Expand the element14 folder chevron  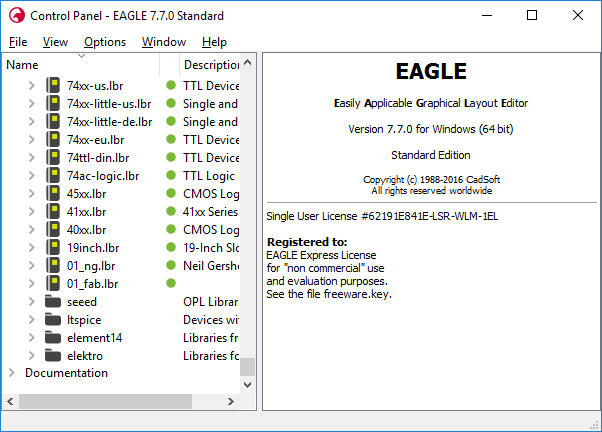coord(32,338)
